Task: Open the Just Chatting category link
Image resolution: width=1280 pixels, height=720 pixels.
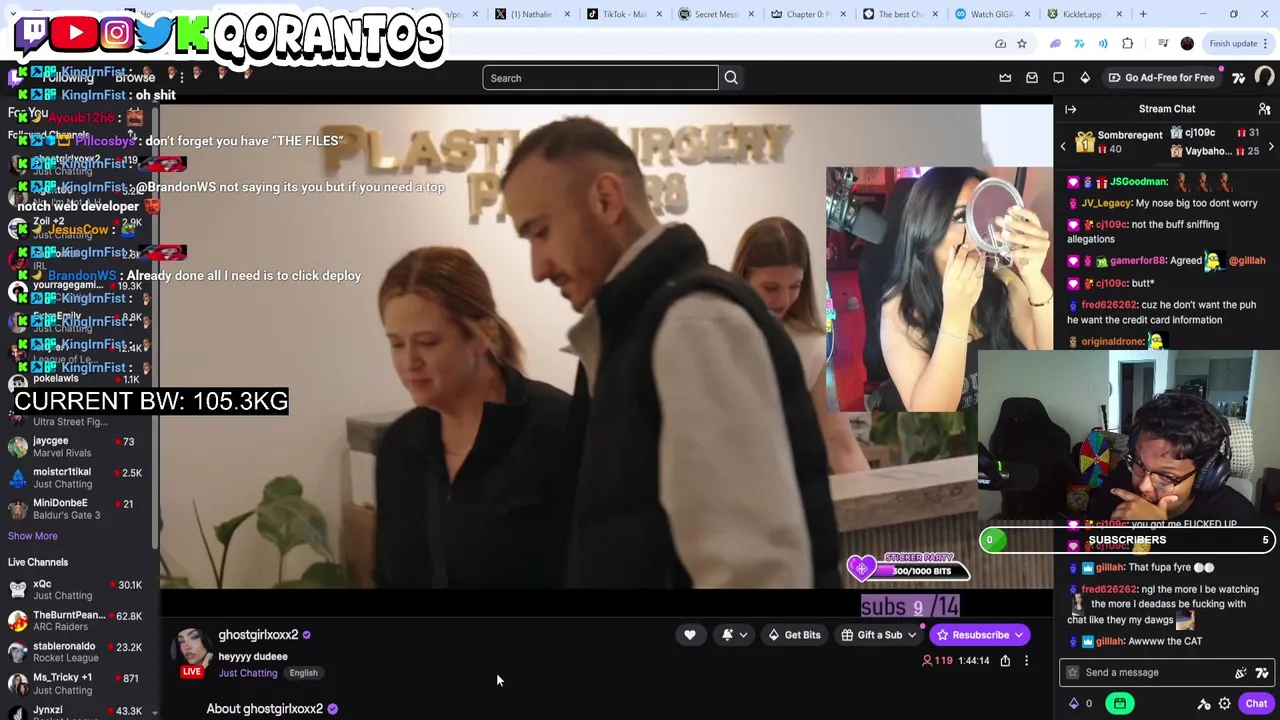Action: pyautogui.click(x=248, y=673)
